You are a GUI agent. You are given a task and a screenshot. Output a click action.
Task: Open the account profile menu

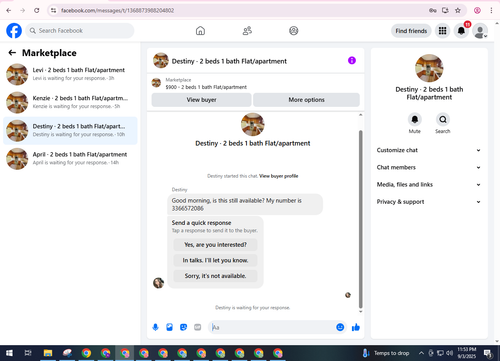click(x=480, y=31)
